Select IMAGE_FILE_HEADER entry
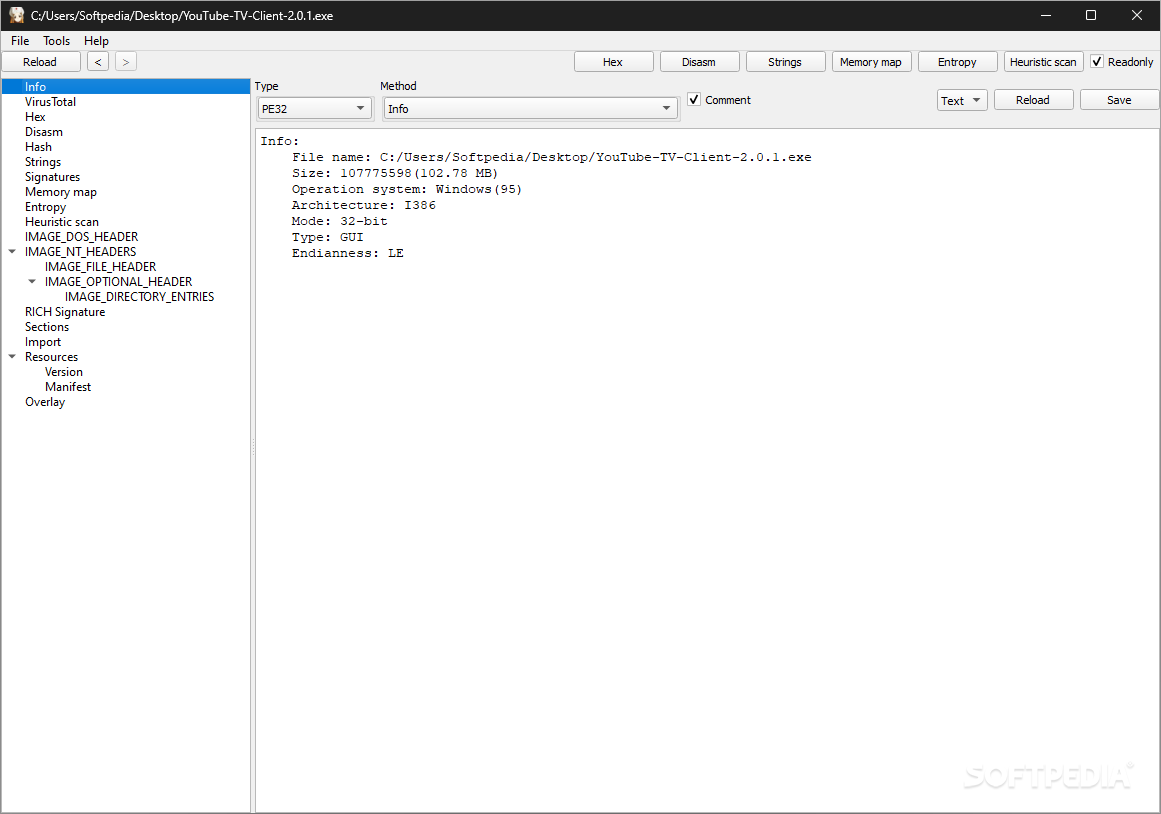Image resolution: width=1161 pixels, height=814 pixels. [101, 267]
